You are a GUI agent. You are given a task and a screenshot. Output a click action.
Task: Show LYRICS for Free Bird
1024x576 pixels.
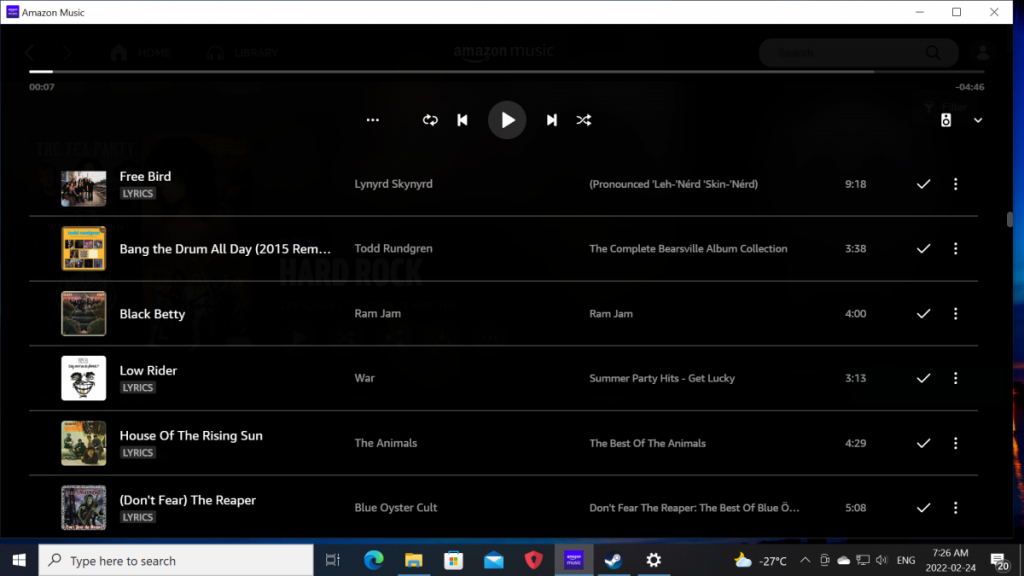138,193
